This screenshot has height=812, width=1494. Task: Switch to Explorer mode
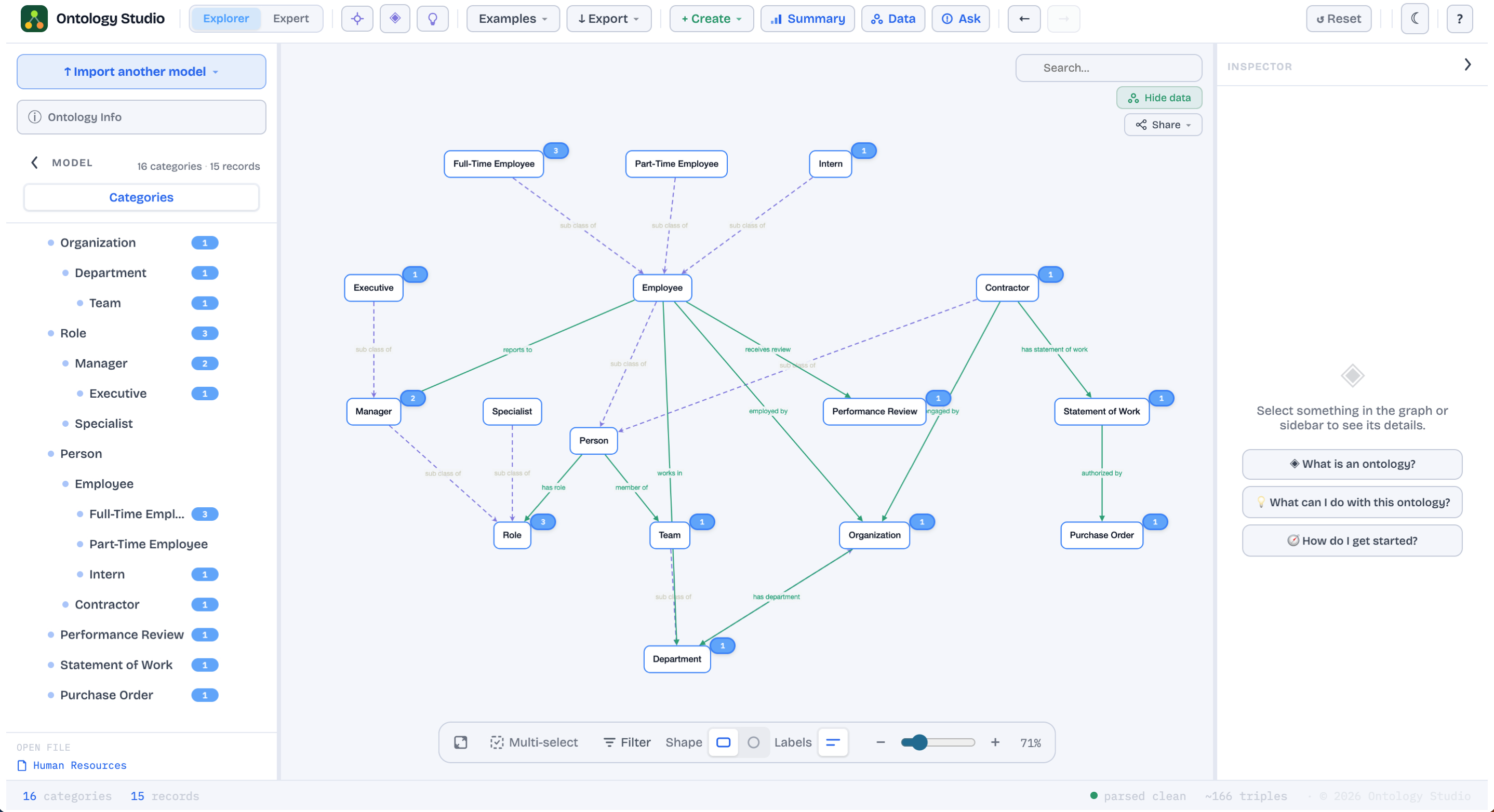point(225,19)
